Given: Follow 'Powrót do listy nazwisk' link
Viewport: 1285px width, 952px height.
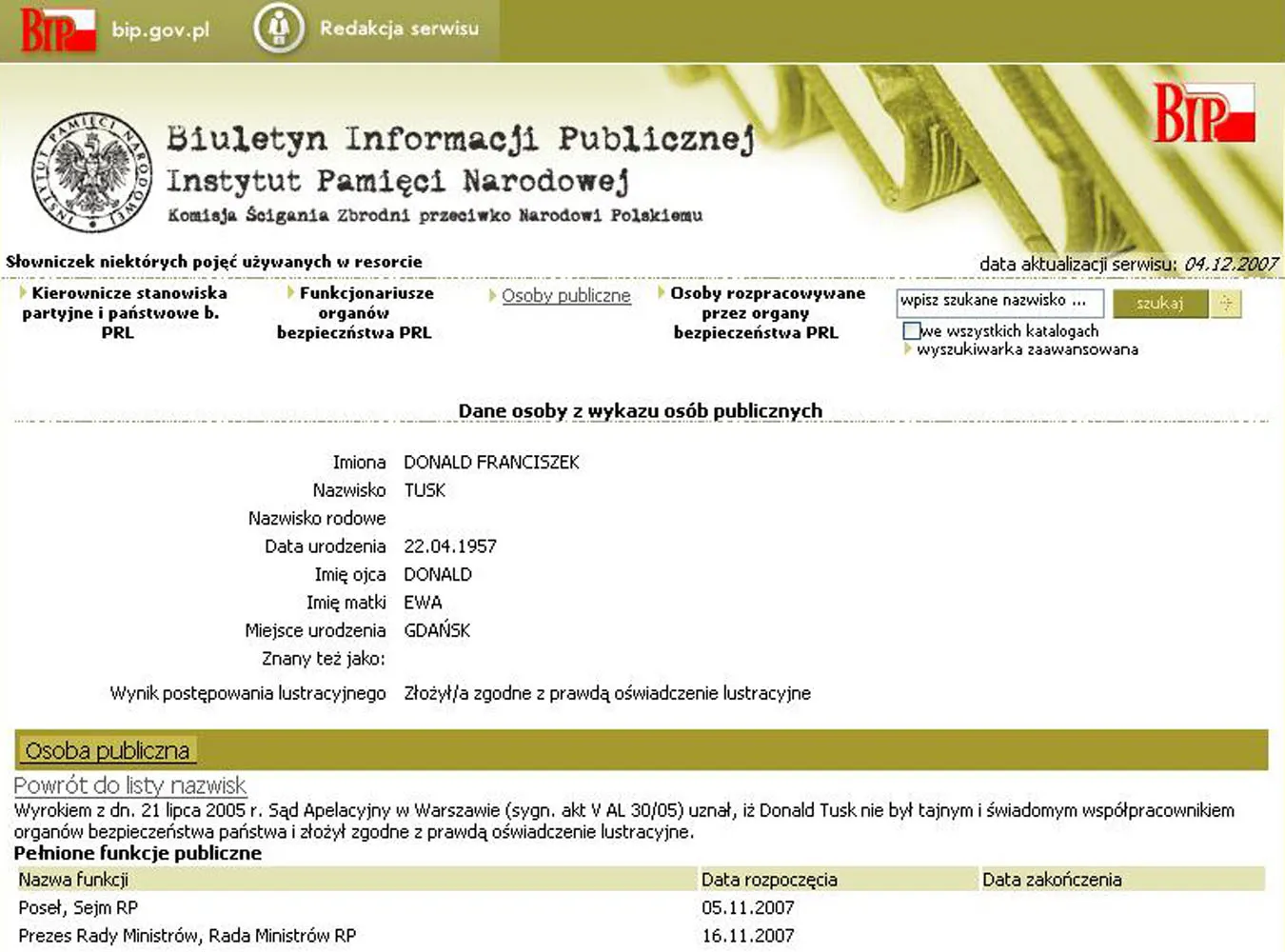Looking at the screenshot, I should coord(130,785).
